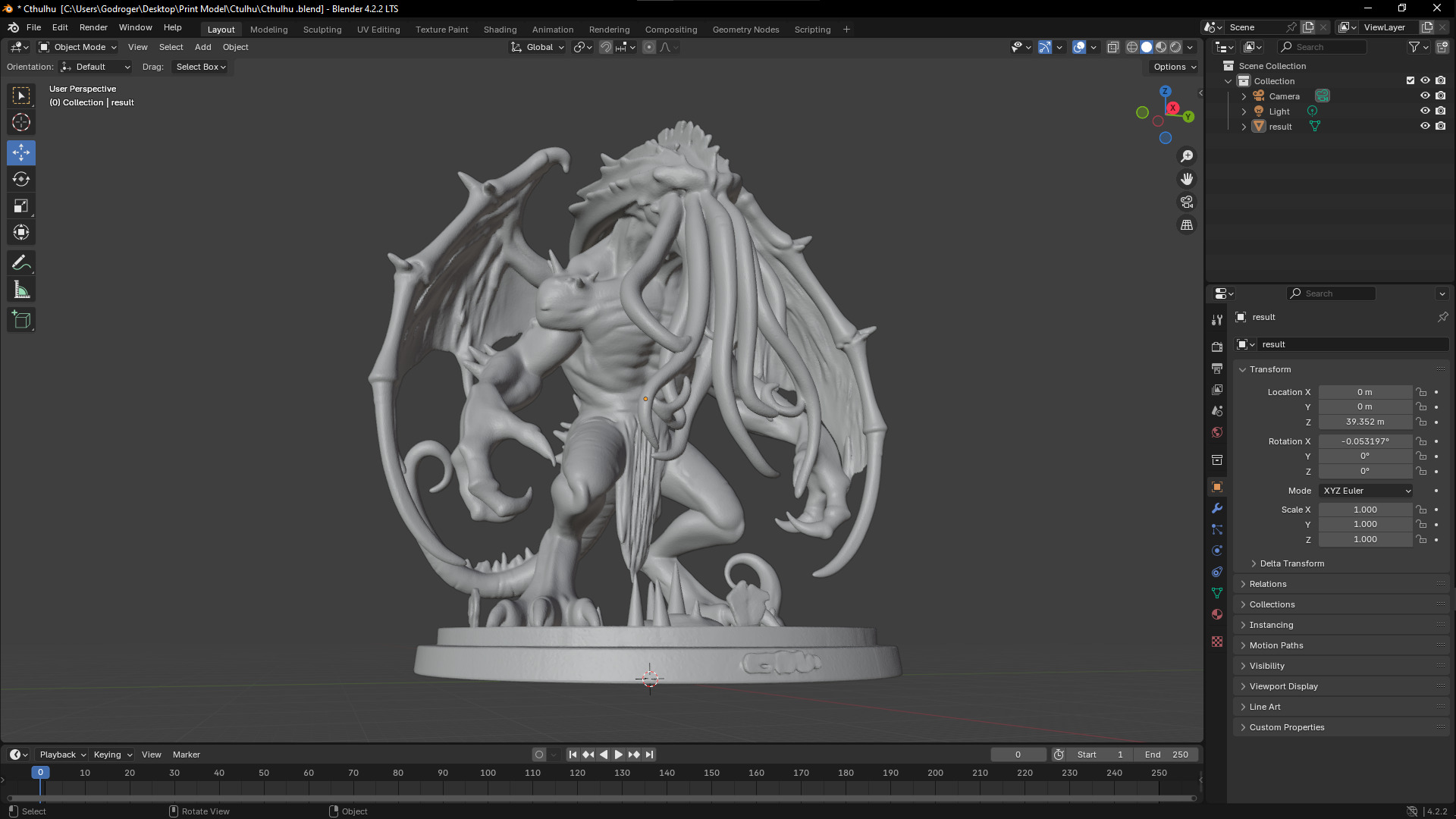Play the animation forward
The image size is (1456, 819).
coord(618,755)
